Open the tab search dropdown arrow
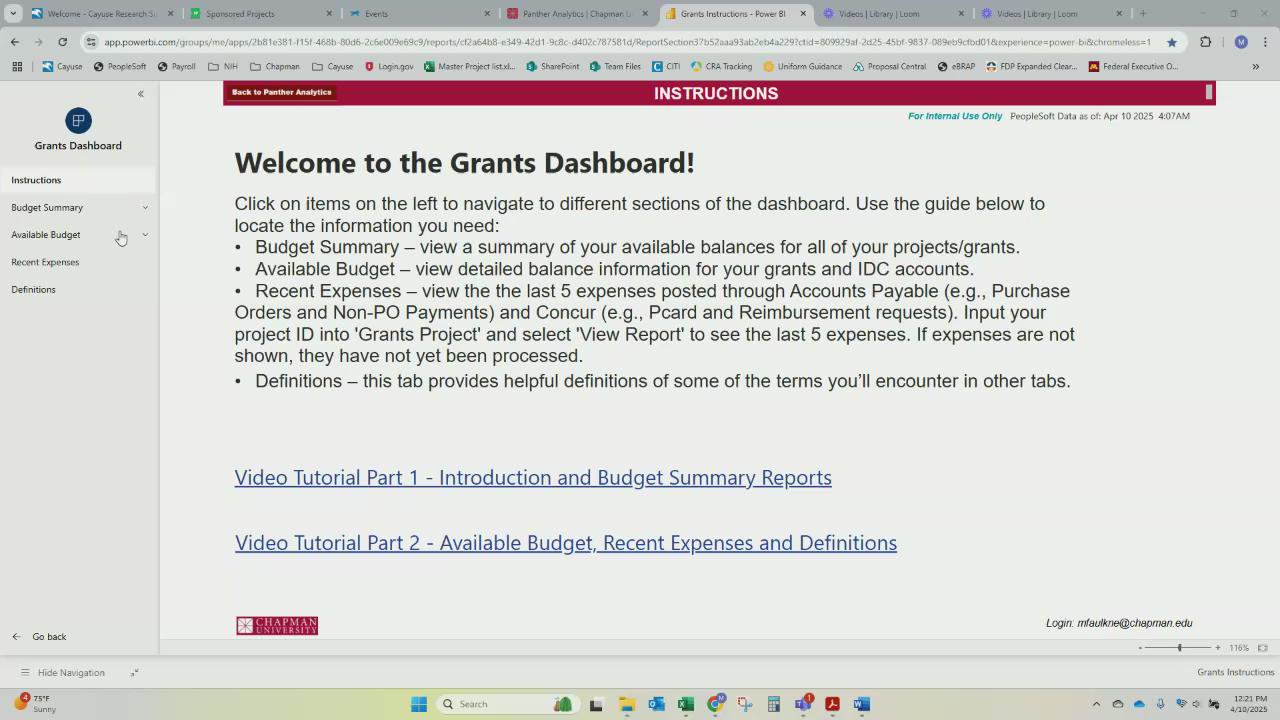 pos(13,14)
